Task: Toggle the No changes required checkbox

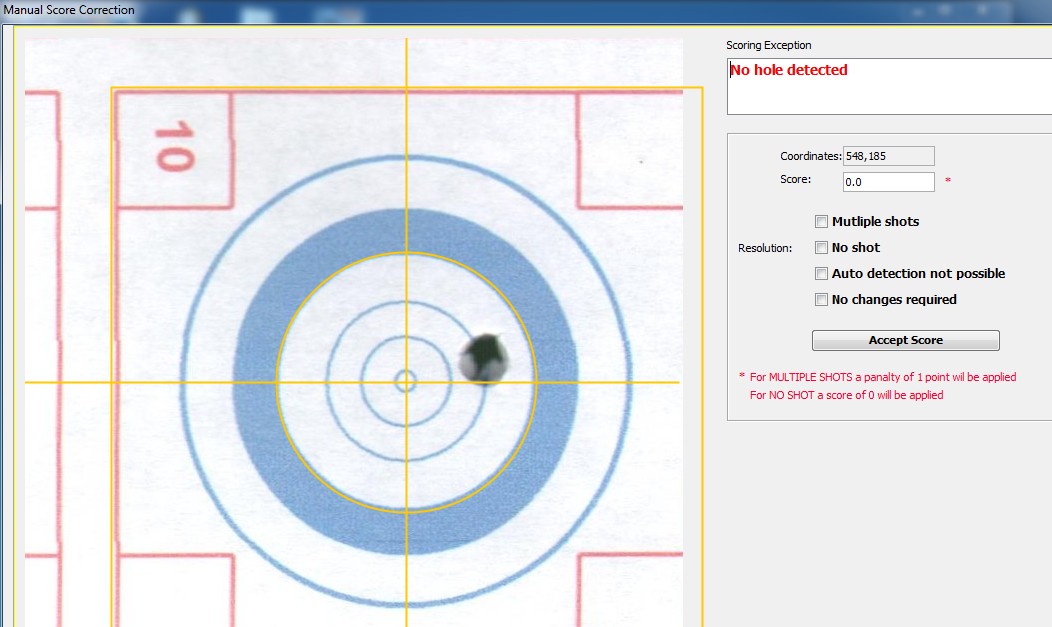Action: 822,300
